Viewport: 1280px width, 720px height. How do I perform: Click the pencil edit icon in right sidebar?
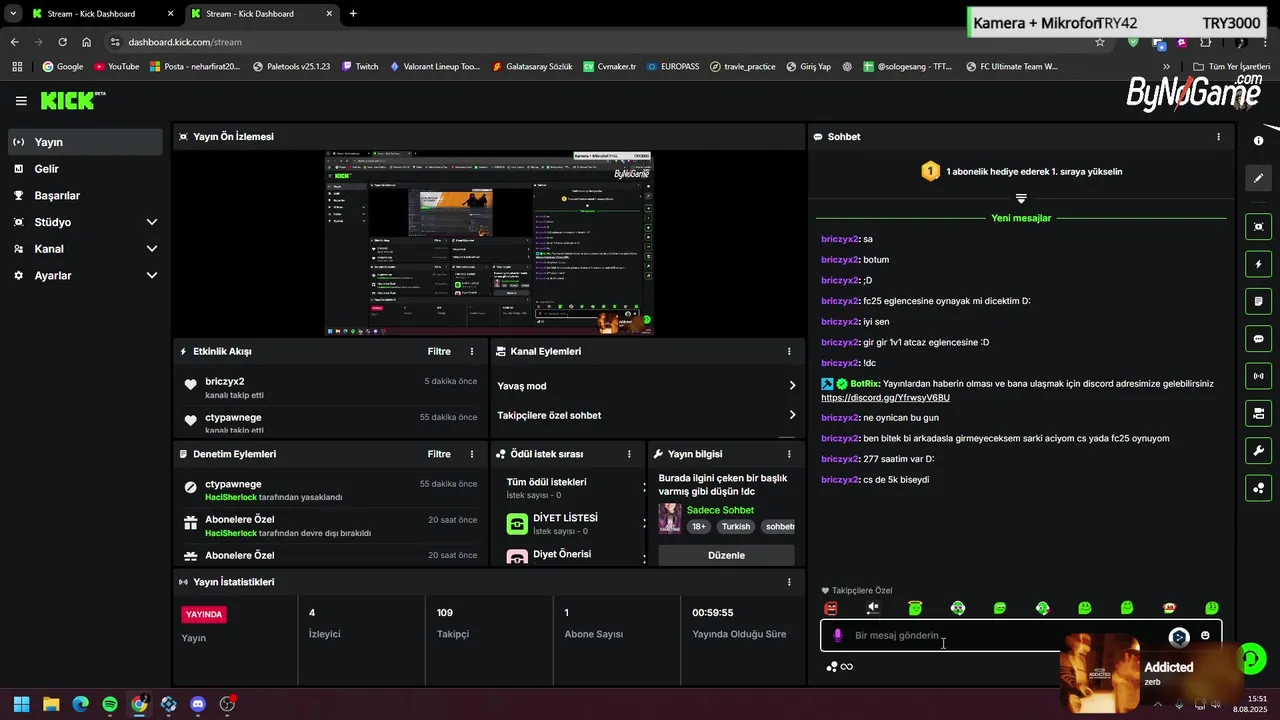(x=1258, y=178)
